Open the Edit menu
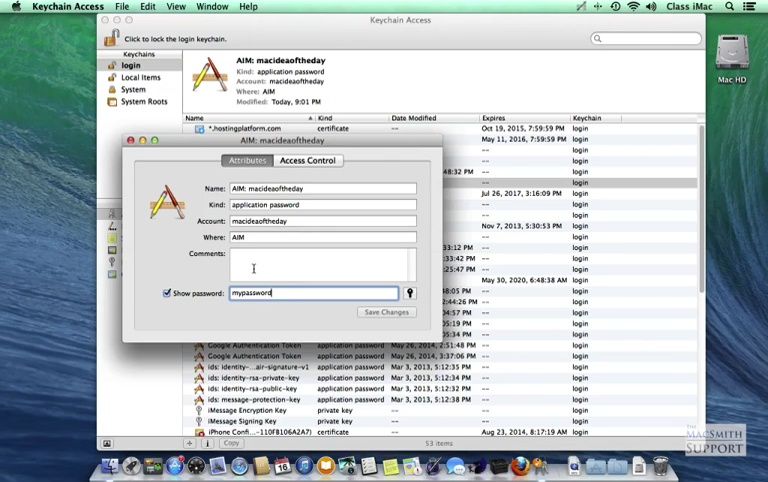The width and height of the screenshot is (768, 482). point(147,6)
